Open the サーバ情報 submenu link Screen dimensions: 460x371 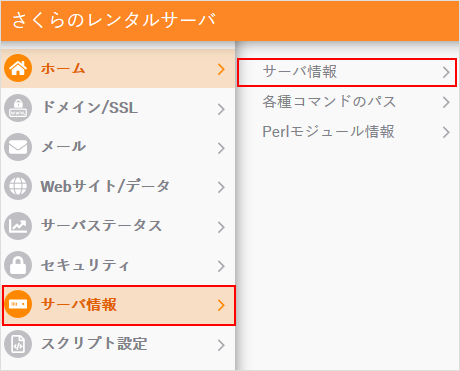coord(347,72)
